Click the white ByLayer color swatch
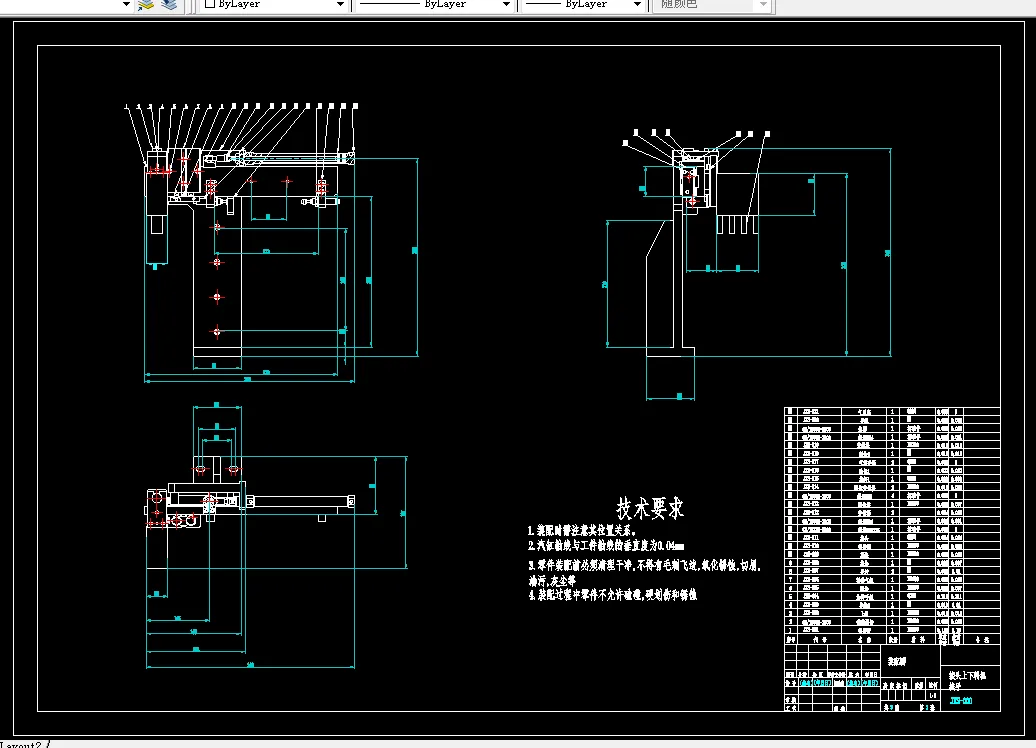Screen dimensions: 1036x748 210,5
